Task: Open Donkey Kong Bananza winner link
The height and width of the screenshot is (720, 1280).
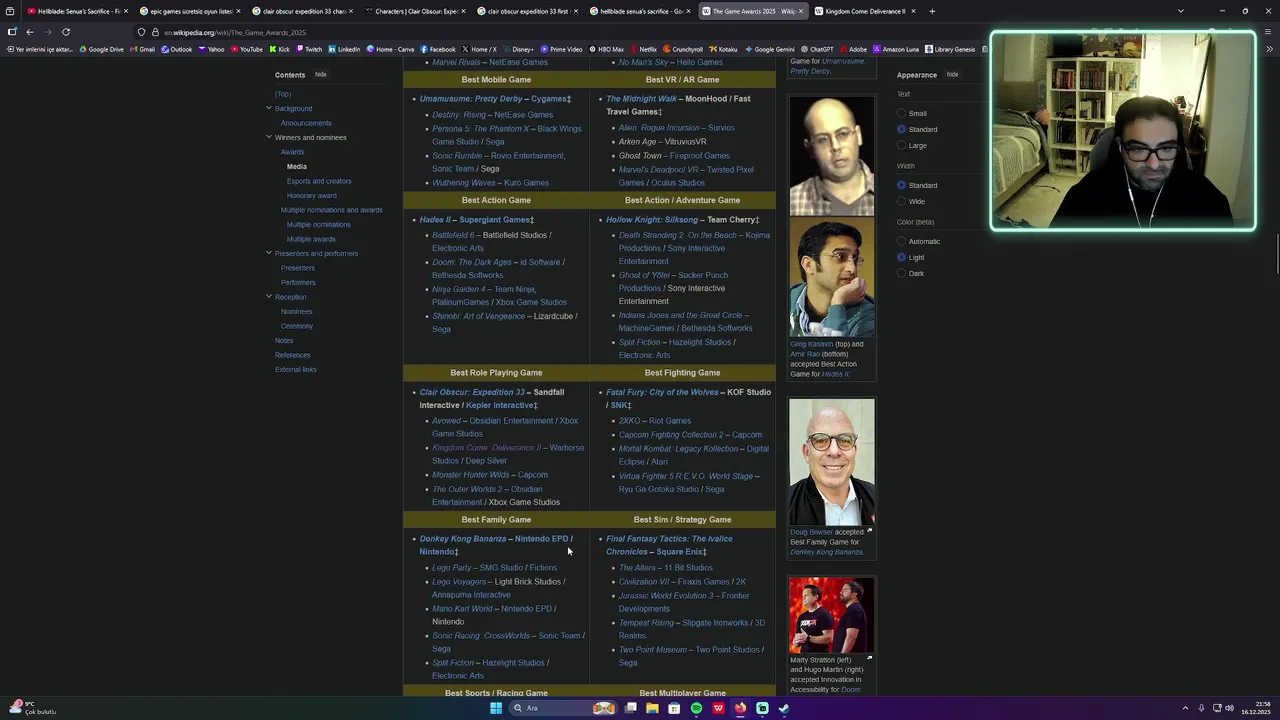Action: point(463,538)
